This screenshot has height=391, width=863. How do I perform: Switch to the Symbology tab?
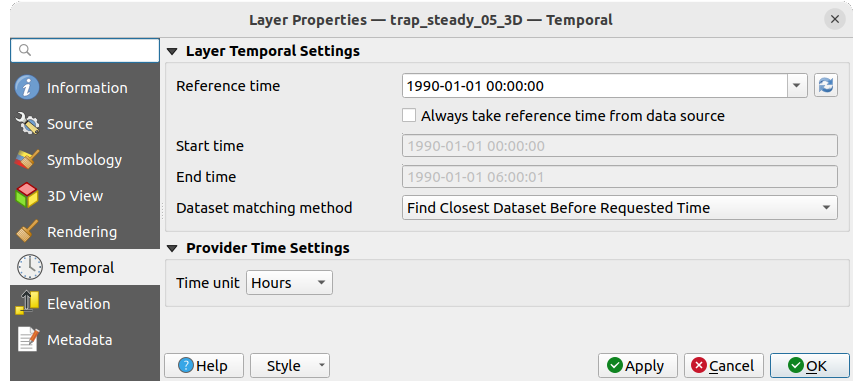coord(85,160)
